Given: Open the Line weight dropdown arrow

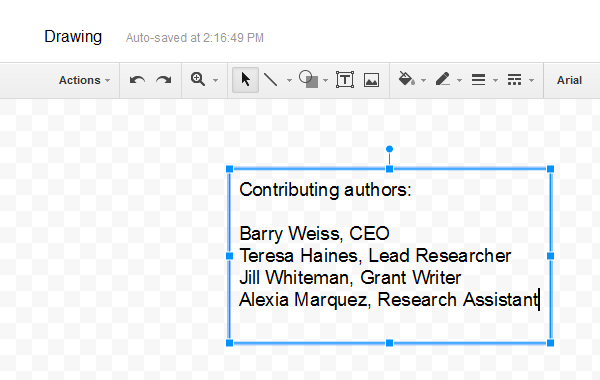Looking at the screenshot, I should pyautogui.click(x=495, y=80).
